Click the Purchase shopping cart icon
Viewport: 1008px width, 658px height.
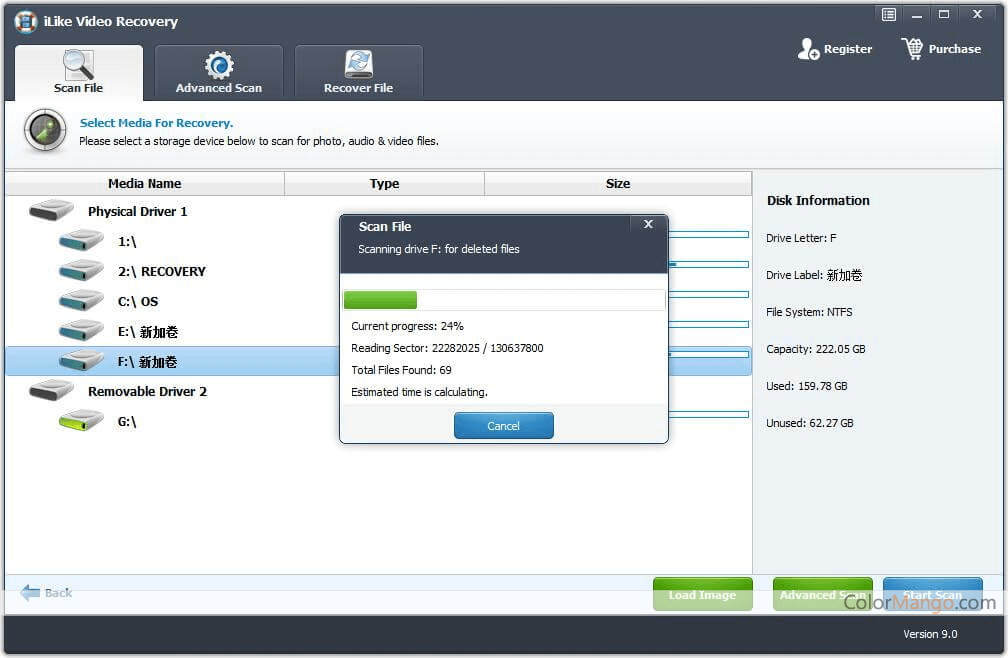pyautogui.click(x=912, y=48)
